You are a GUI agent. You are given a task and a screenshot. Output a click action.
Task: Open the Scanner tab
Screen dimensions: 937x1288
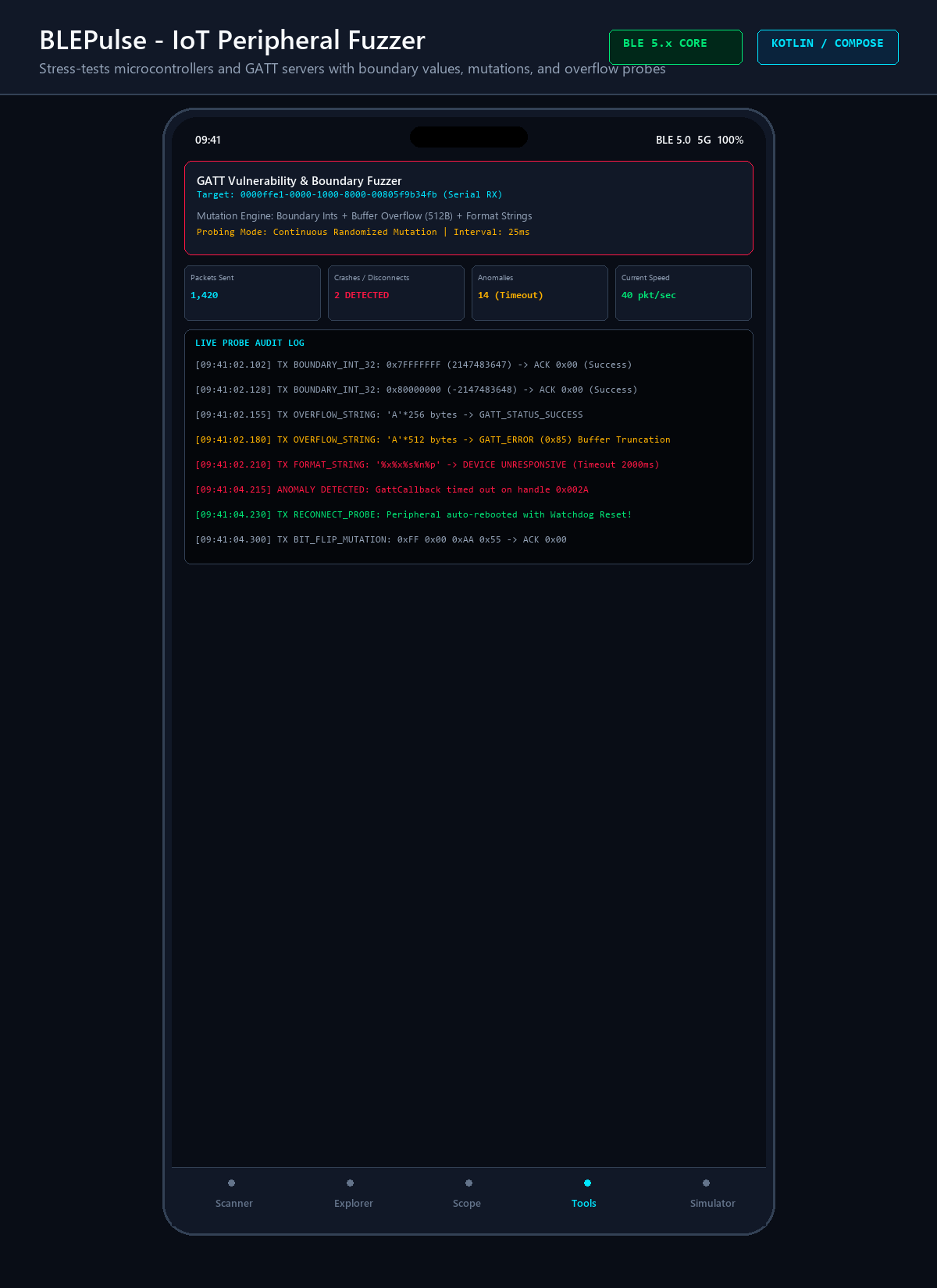point(233,1194)
